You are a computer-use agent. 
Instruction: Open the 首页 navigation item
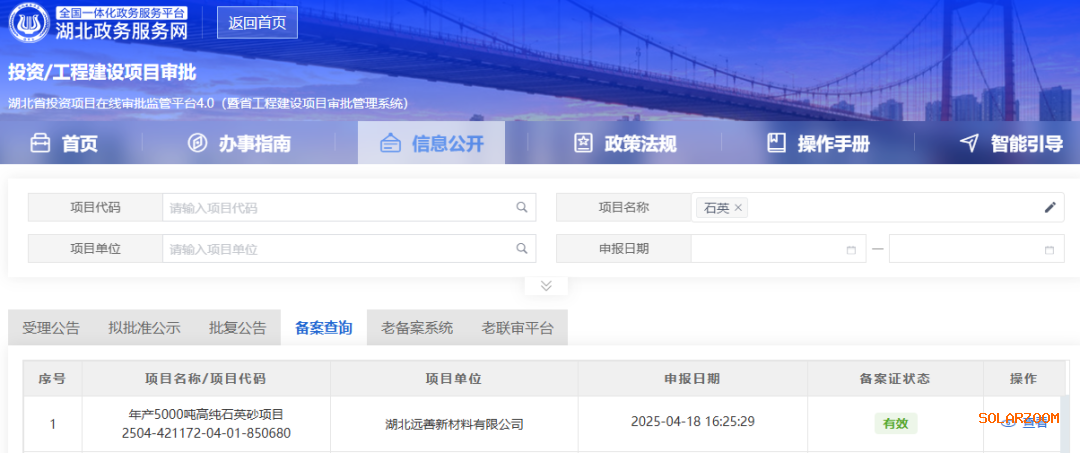click(65, 144)
